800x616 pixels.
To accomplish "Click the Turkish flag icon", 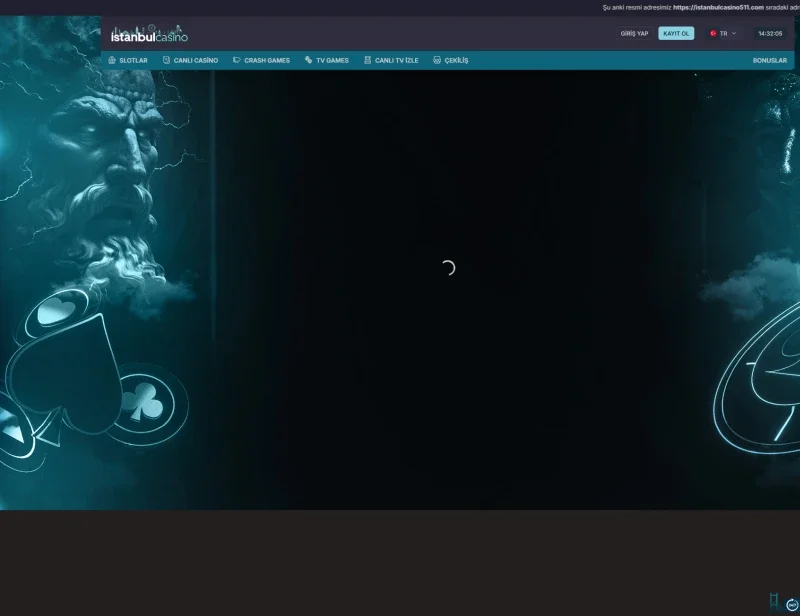I will tap(713, 34).
